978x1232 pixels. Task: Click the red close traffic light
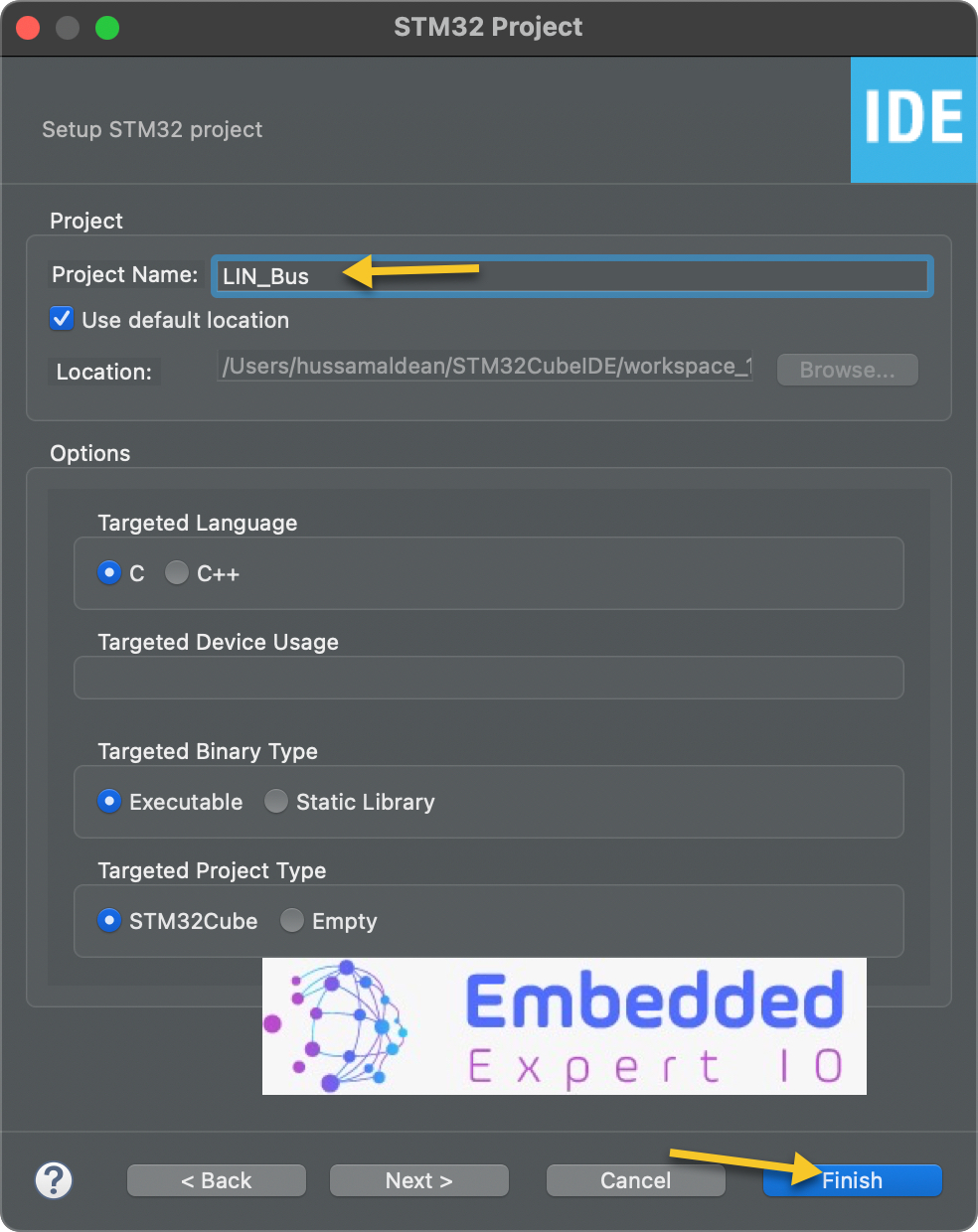(26, 28)
